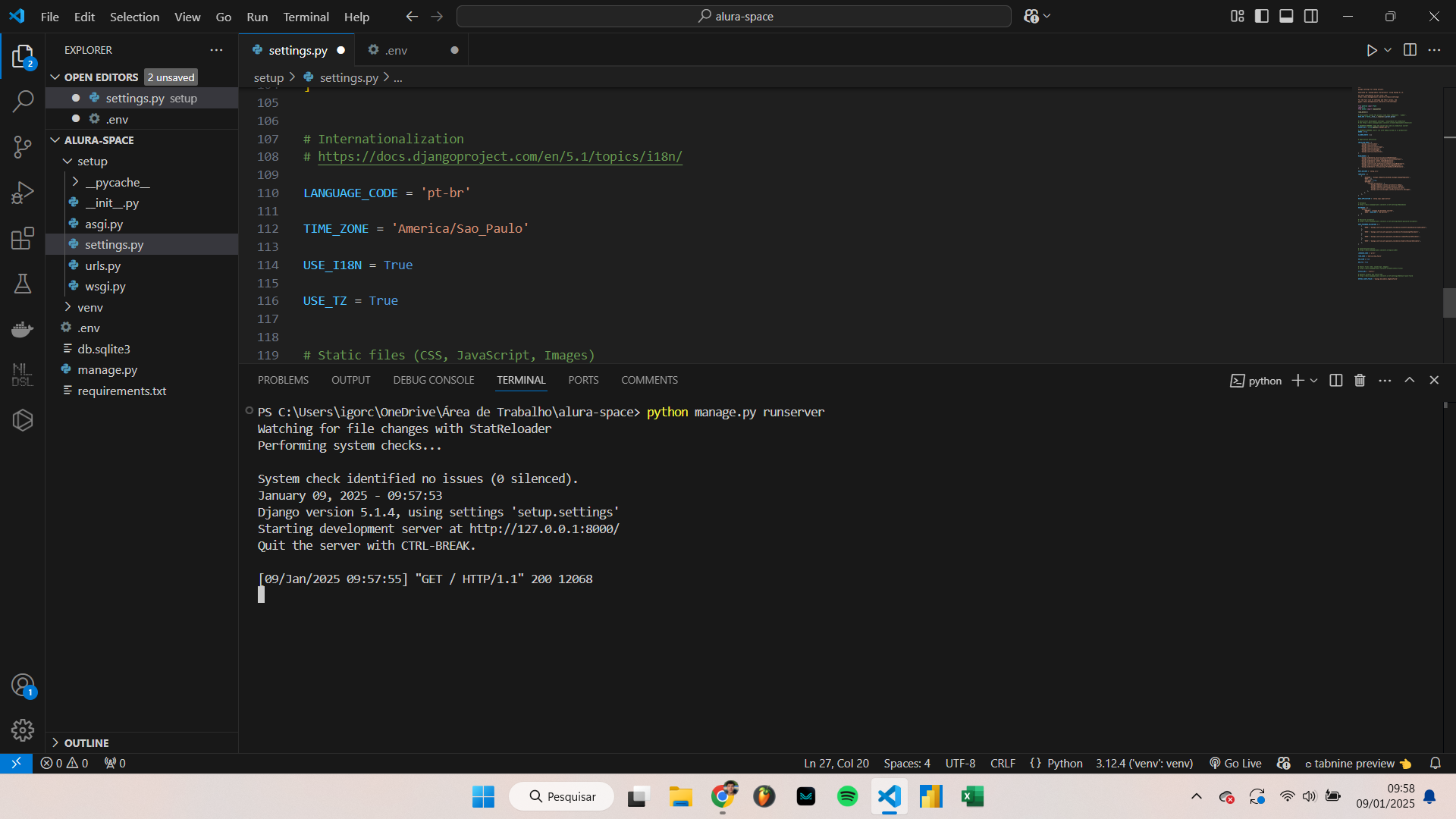Screen dimensions: 1456x819
Task: Switch to the PROBLEMS panel tab
Action: point(283,380)
